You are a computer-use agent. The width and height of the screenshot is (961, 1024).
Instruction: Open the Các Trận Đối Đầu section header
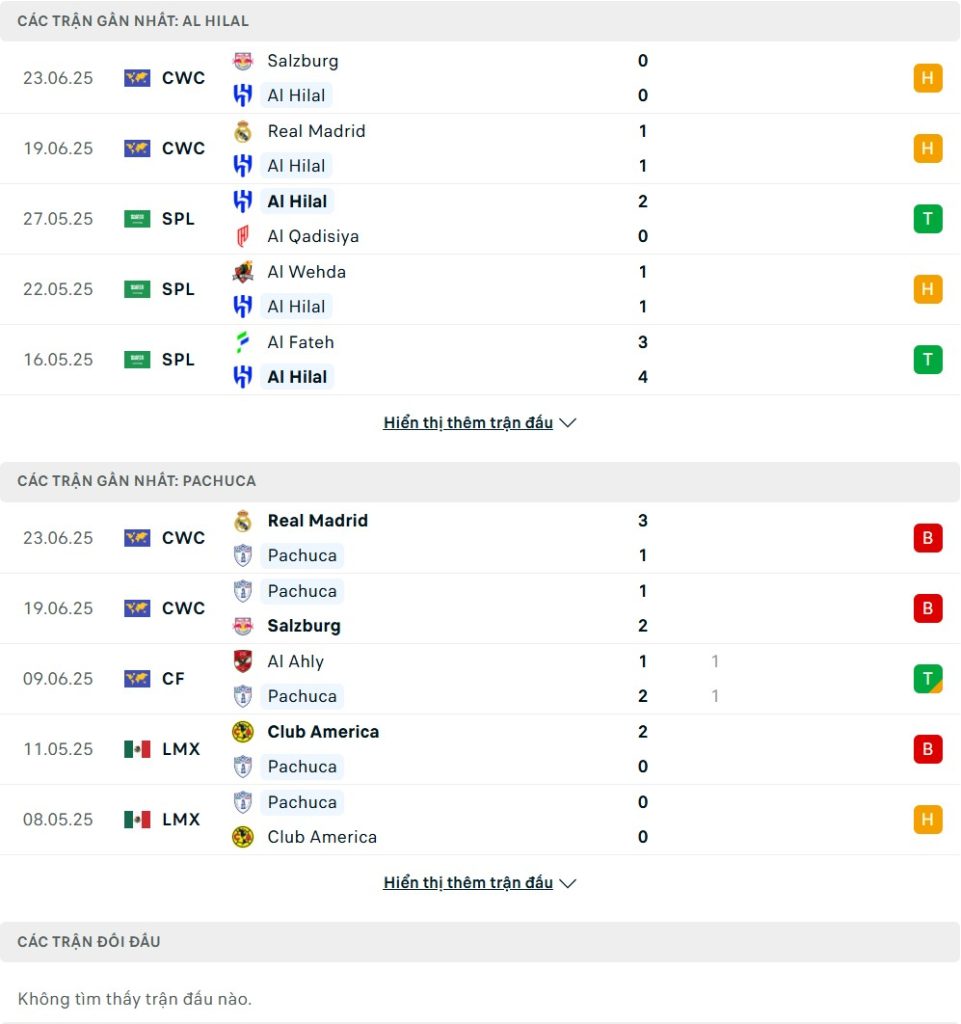point(480,942)
